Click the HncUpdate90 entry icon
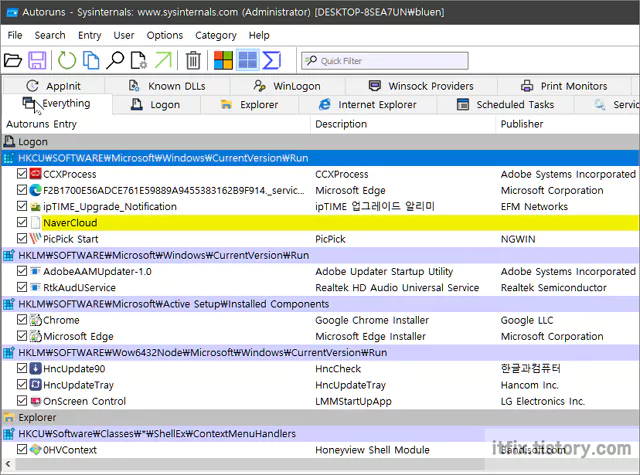The image size is (640, 475). click(36, 368)
